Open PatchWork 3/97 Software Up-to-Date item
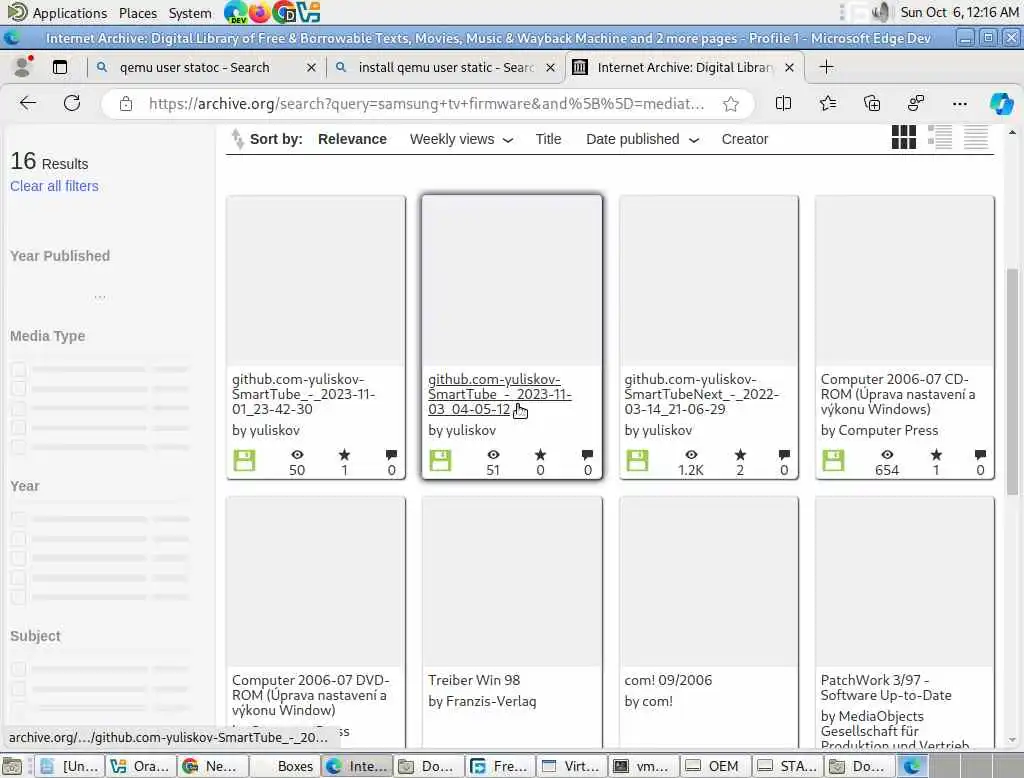 tap(886, 687)
